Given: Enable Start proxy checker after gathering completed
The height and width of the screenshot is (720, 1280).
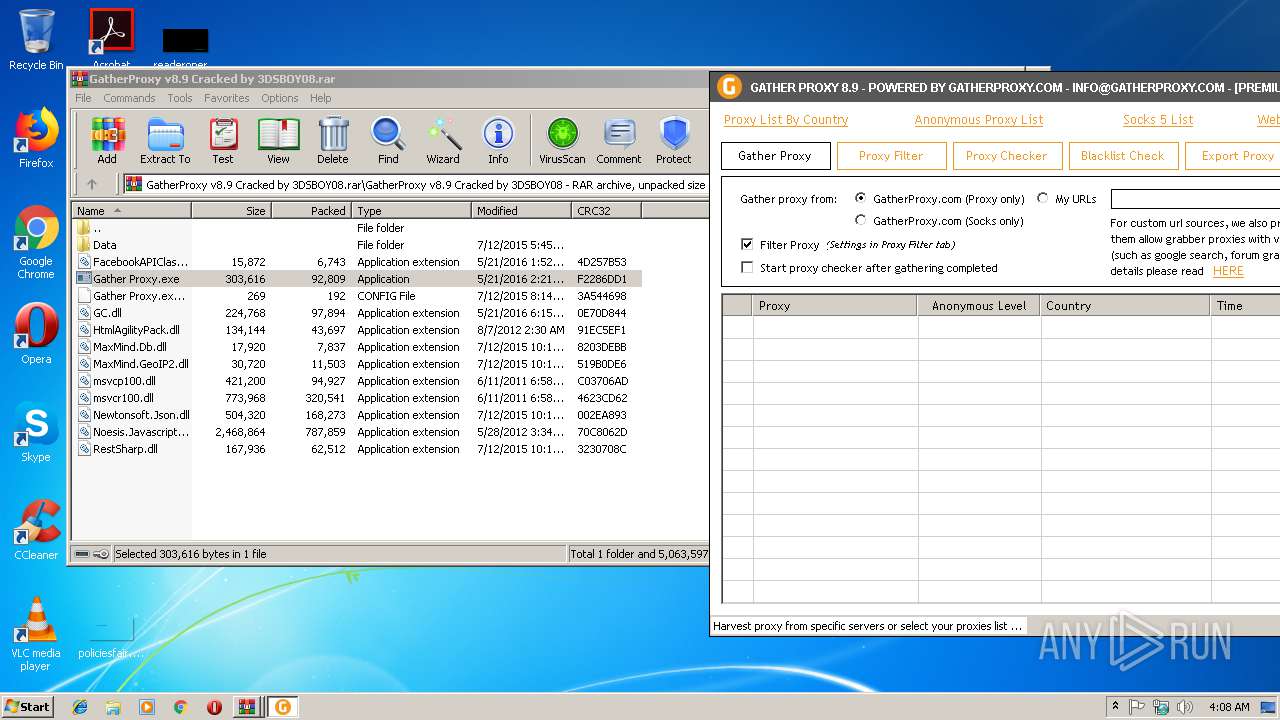Looking at the screenshot, I should click(x=747, y=267).
